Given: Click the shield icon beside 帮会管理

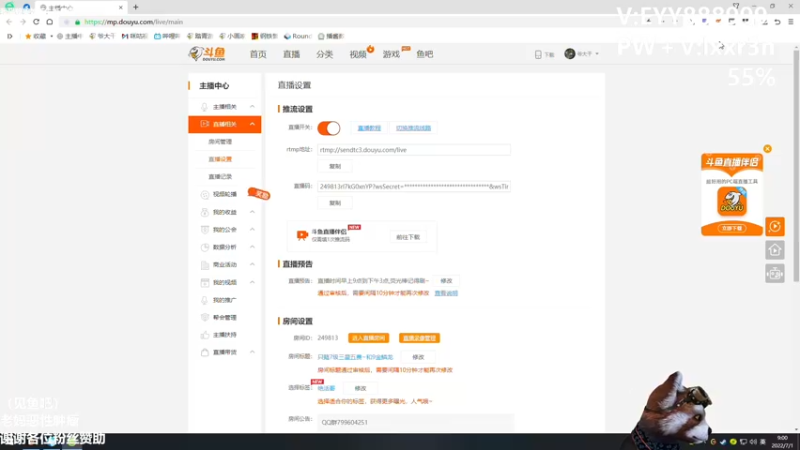Looking at the screenshot, I should pos(205,317).
